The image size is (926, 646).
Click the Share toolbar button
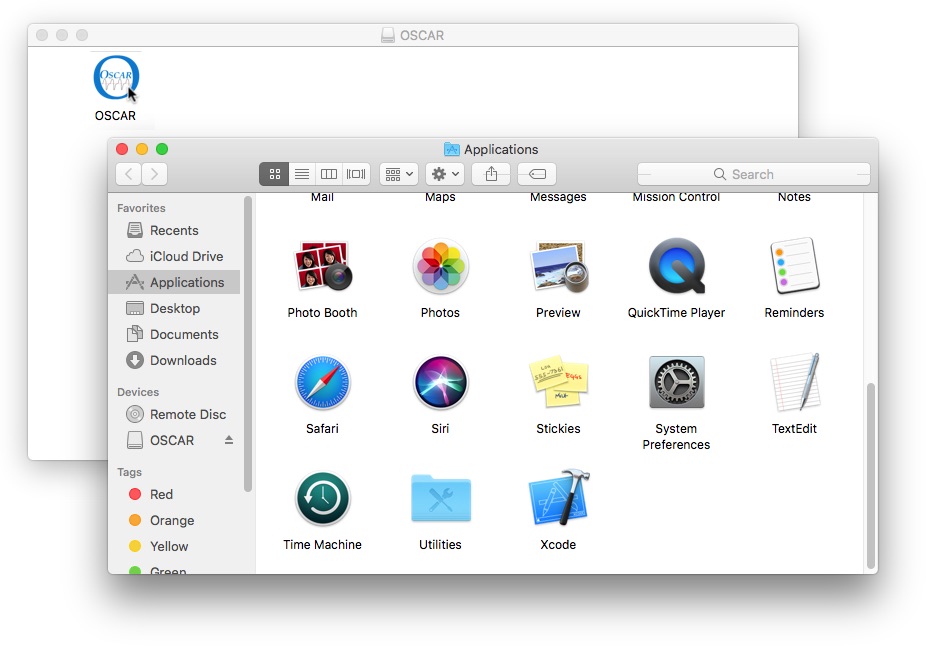491,174
